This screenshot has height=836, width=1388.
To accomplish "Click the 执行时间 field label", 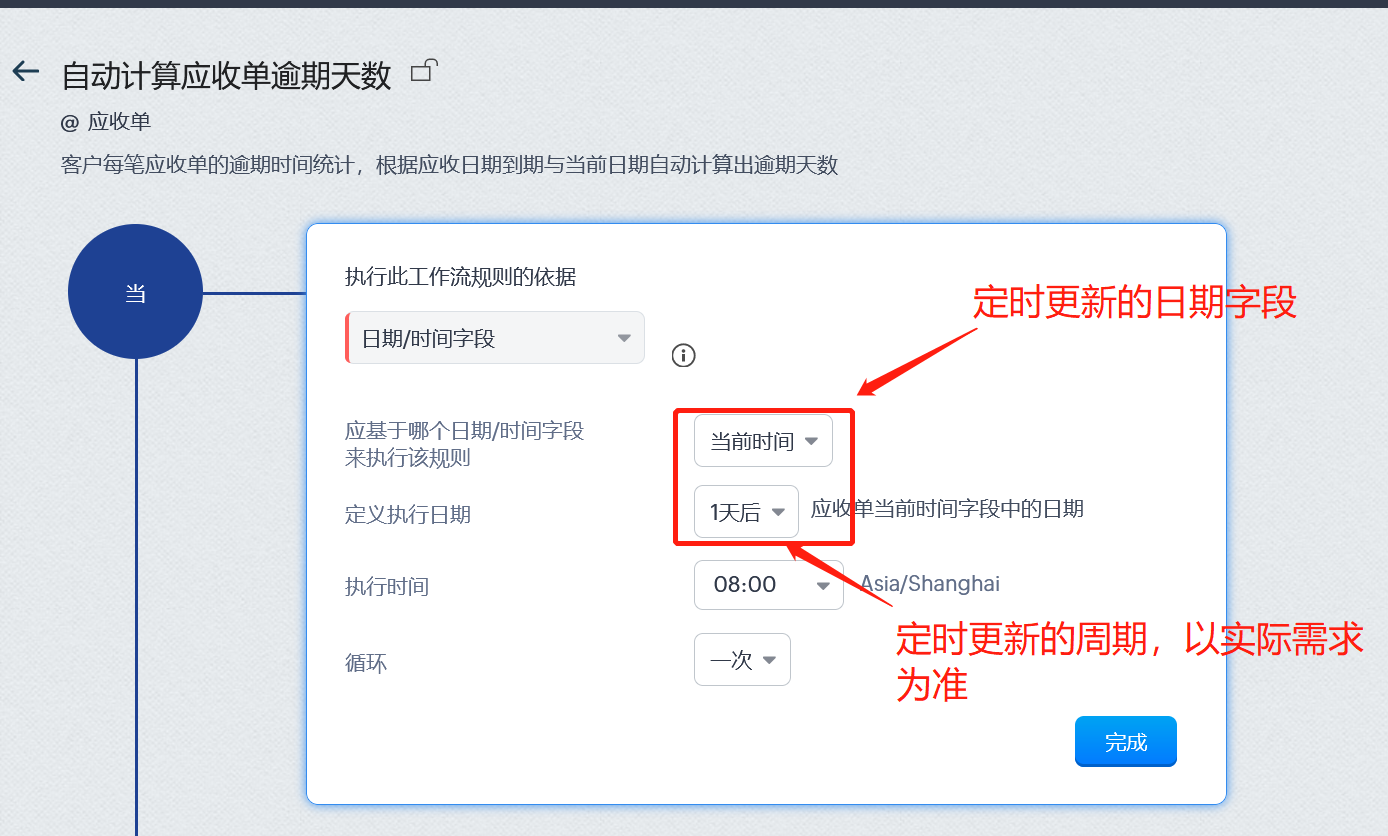I will pyautogui.click(x=387, y=587).
